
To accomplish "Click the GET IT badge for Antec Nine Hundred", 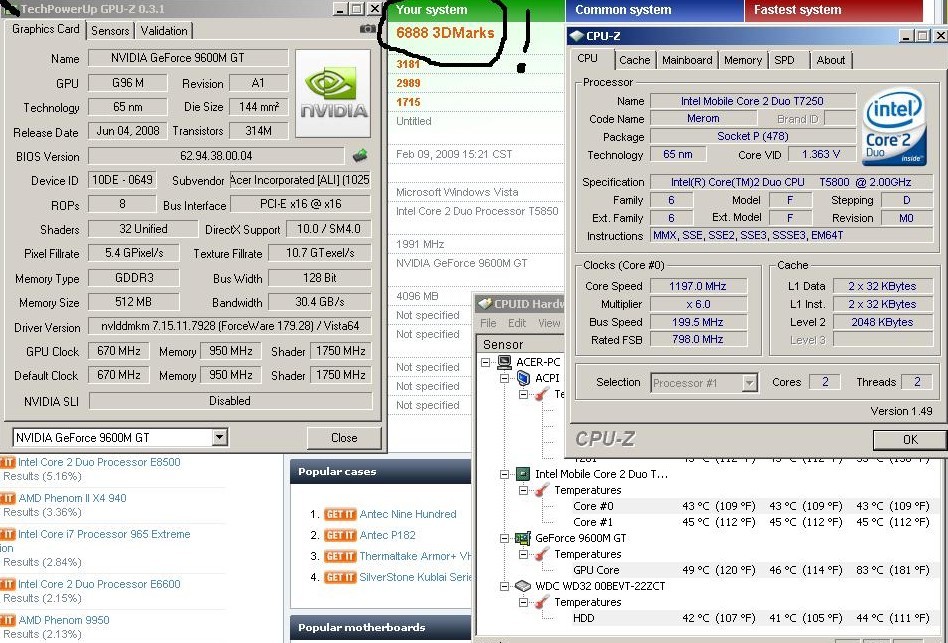I will click(x=340, y=514).
